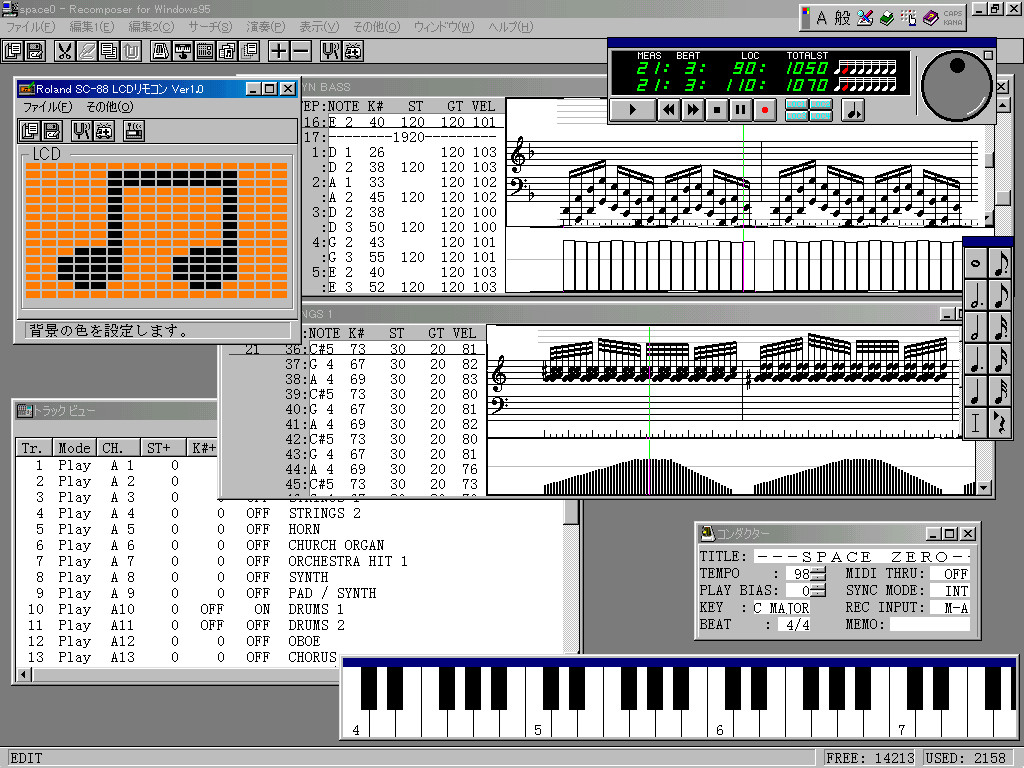
Task: Click the jog dial on transport panel
Action: (x=955, y=86)
